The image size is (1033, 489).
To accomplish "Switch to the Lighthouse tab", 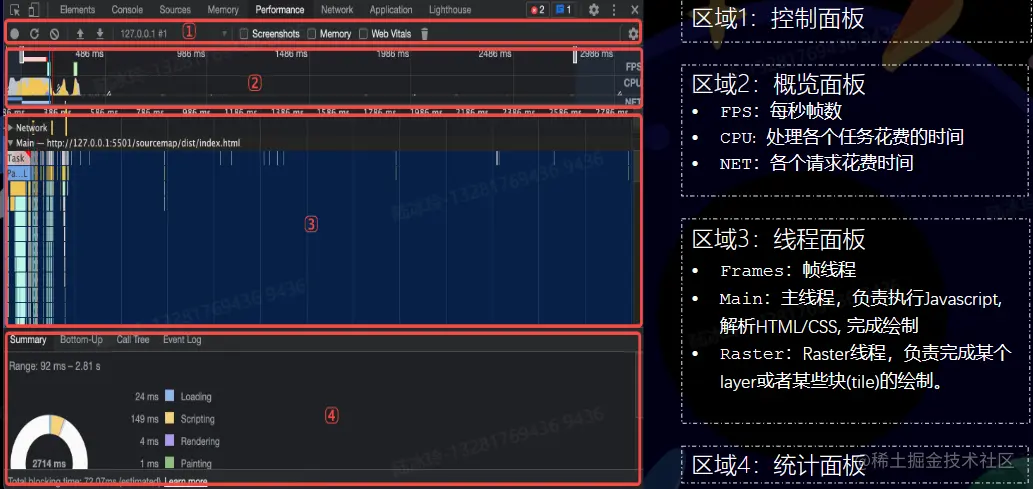I will [450, 10].
